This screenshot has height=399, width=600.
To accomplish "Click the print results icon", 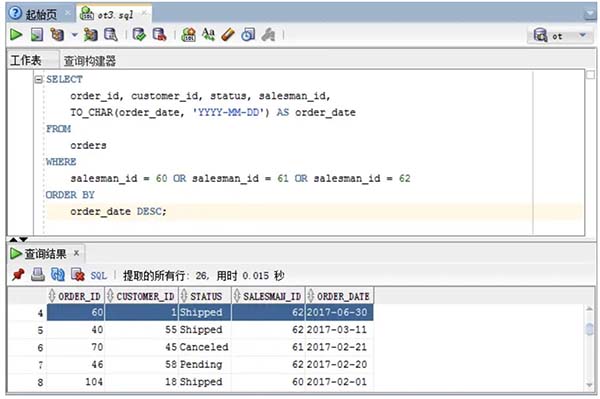I will pos(38,275).
